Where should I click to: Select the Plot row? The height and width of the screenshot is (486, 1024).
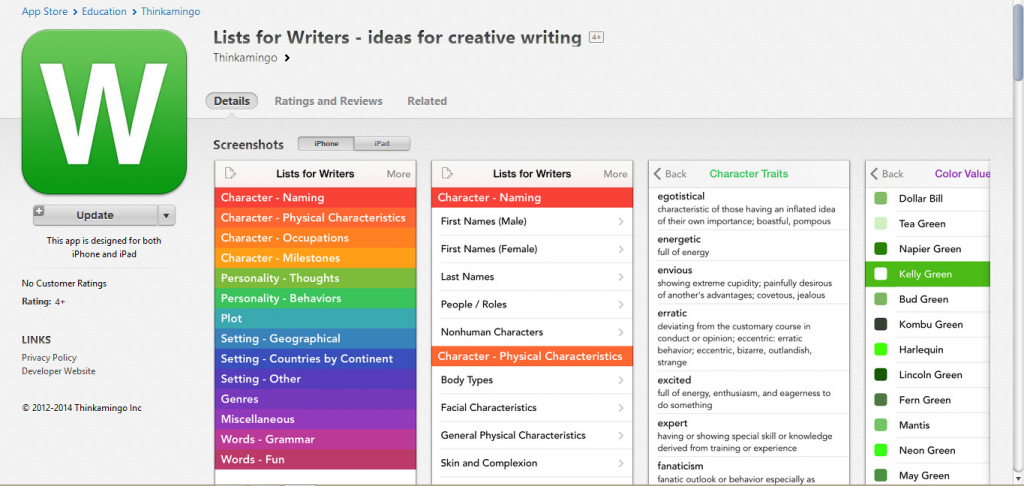pyautogui.click(x=315, y=319)
